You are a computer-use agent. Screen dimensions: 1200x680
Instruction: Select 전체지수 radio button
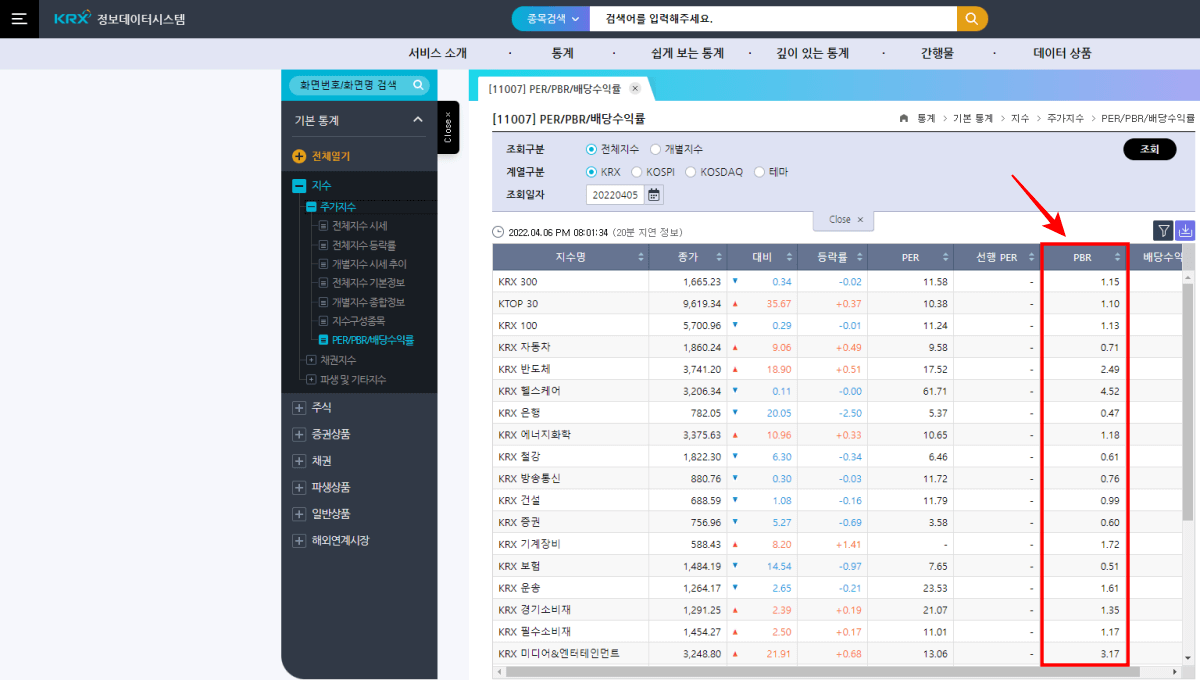591,149
